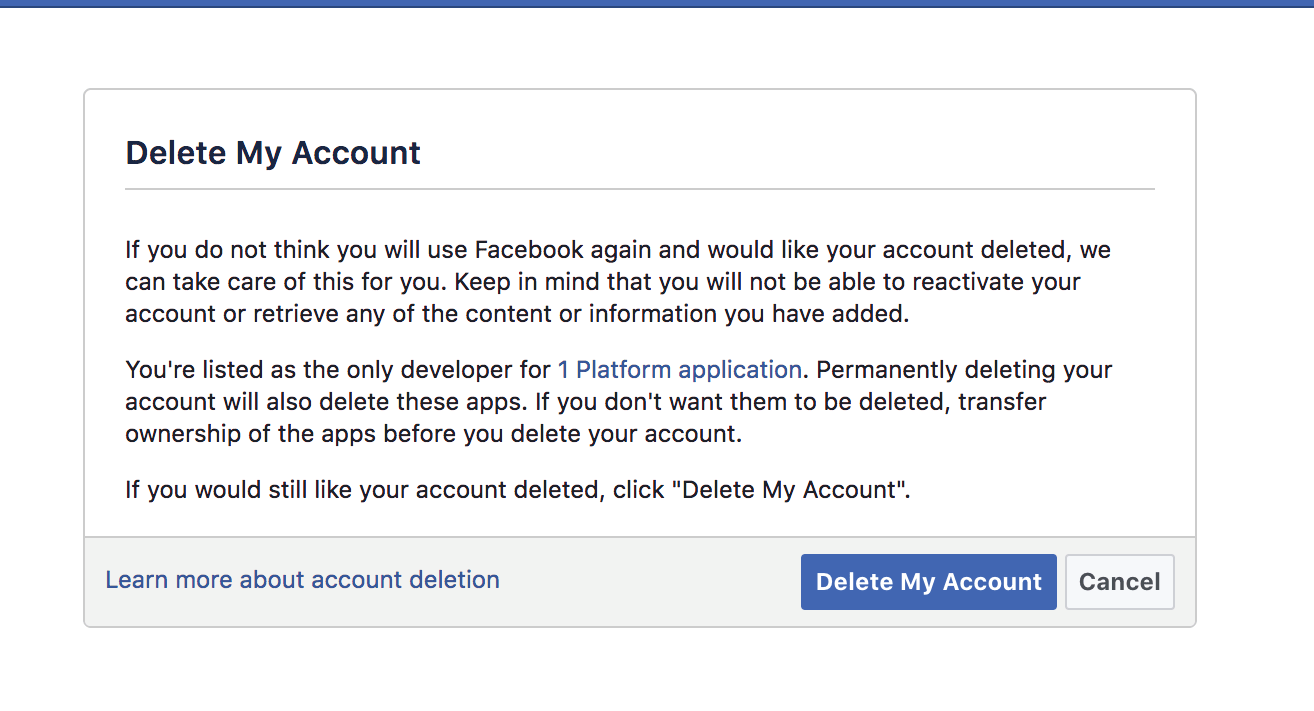Click the word Facebook in first paragraph
Viewport: 1314px width, 711px height.
(529, 249)
